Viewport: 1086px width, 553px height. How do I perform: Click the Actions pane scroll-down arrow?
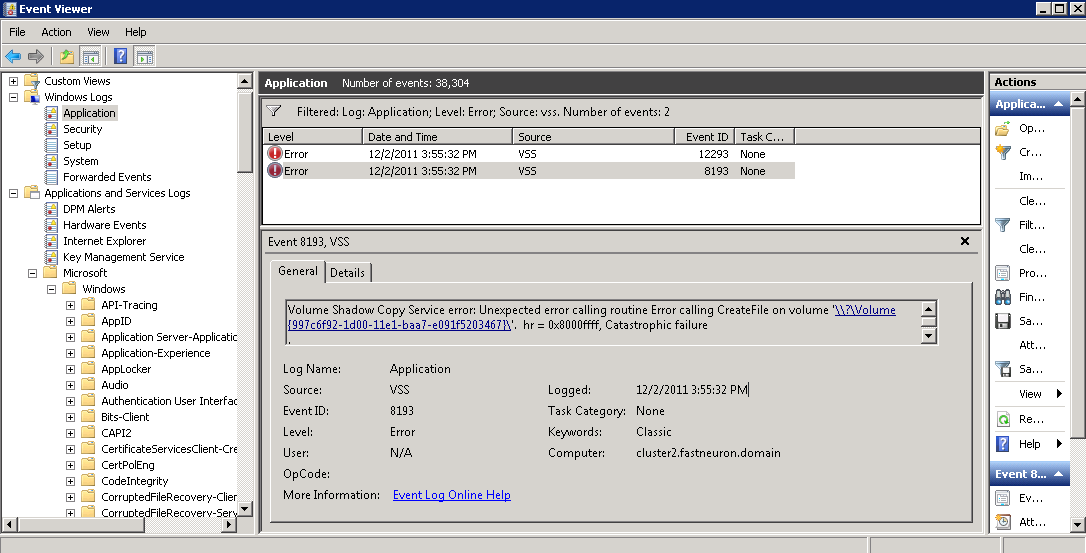1078,525
